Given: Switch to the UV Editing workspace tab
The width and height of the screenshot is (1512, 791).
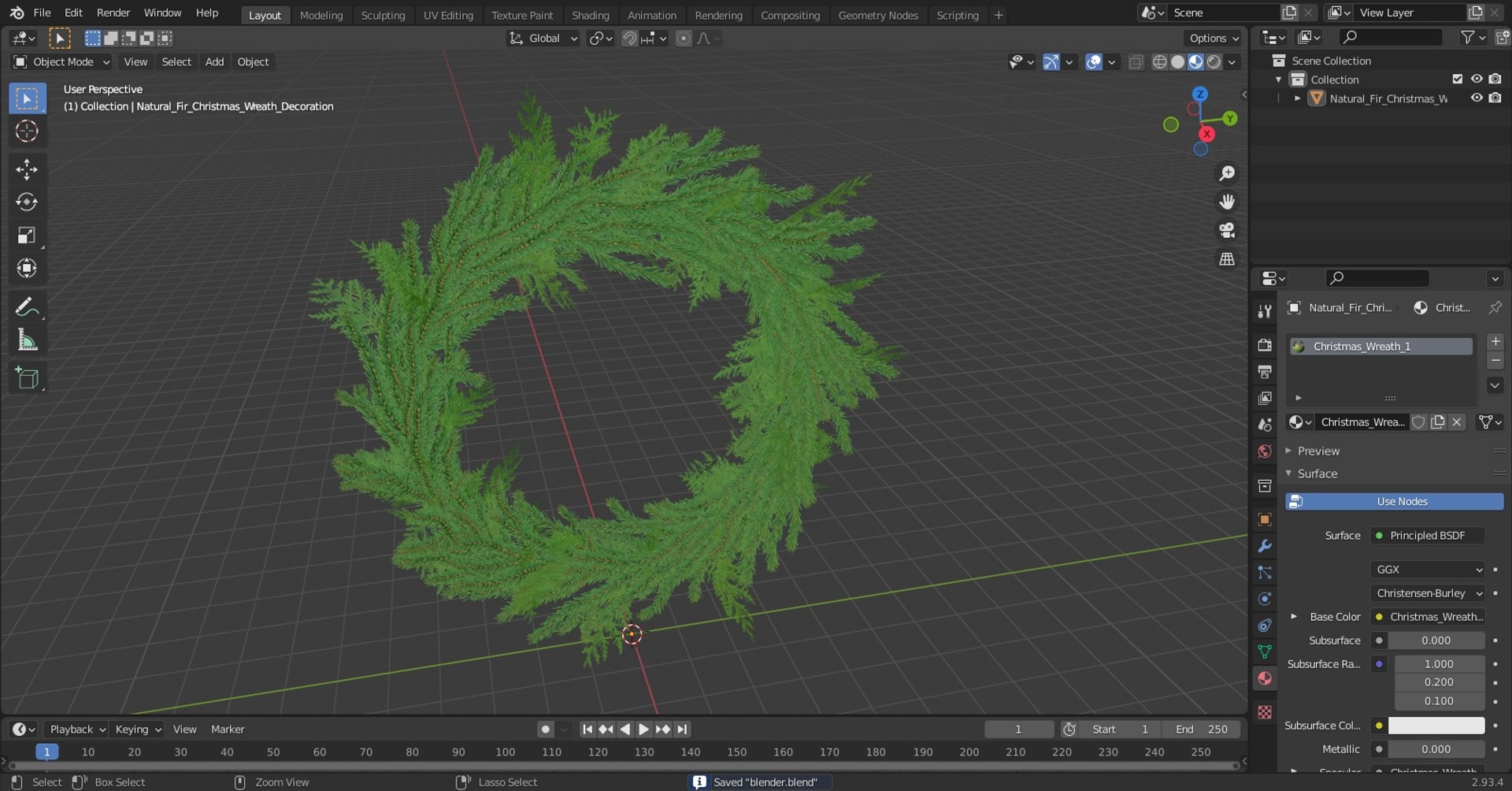Looking at the screenshot, I should (x=448, y=15).
